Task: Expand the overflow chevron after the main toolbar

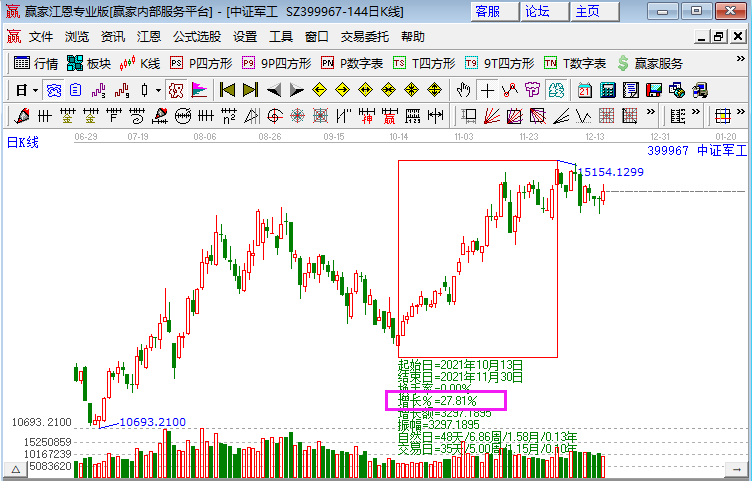Action: pyautogui.click(x=740, y=59)
